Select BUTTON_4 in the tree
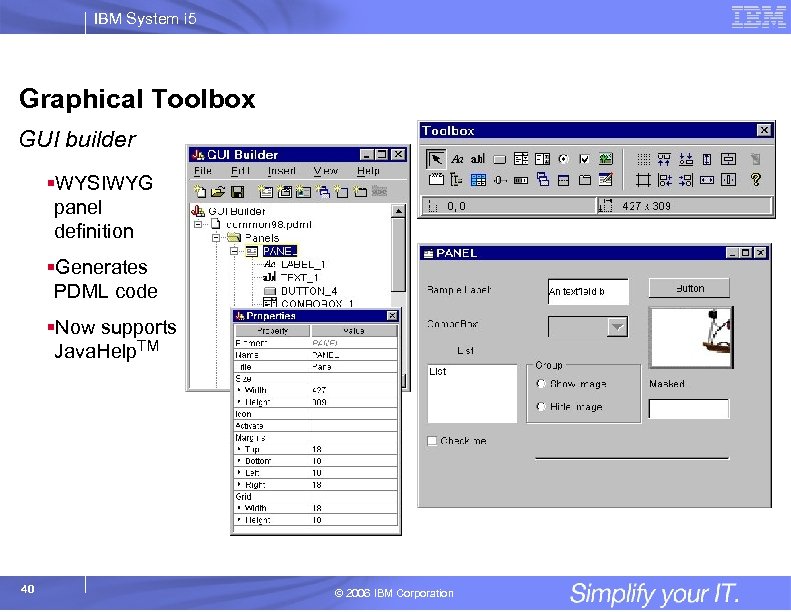 [x=309, y=291]
